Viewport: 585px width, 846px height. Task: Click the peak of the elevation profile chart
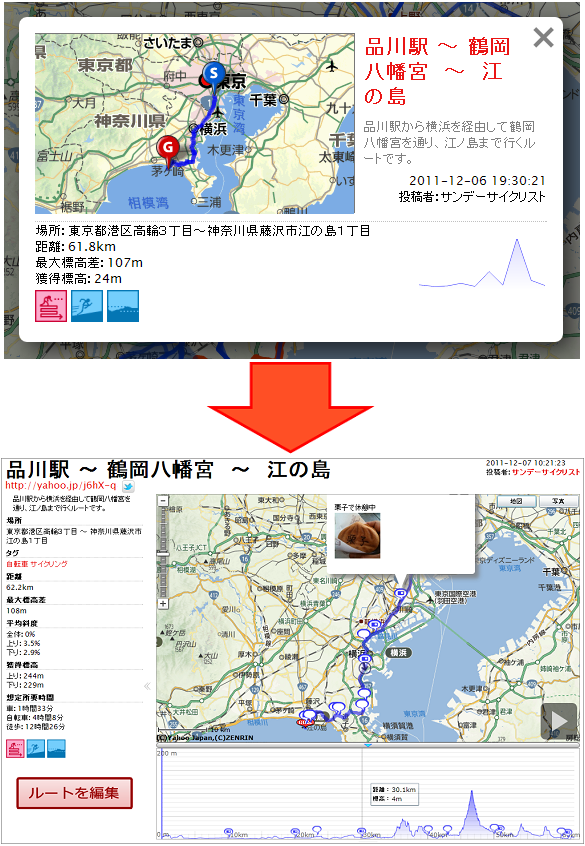click(x=472, y=793)
